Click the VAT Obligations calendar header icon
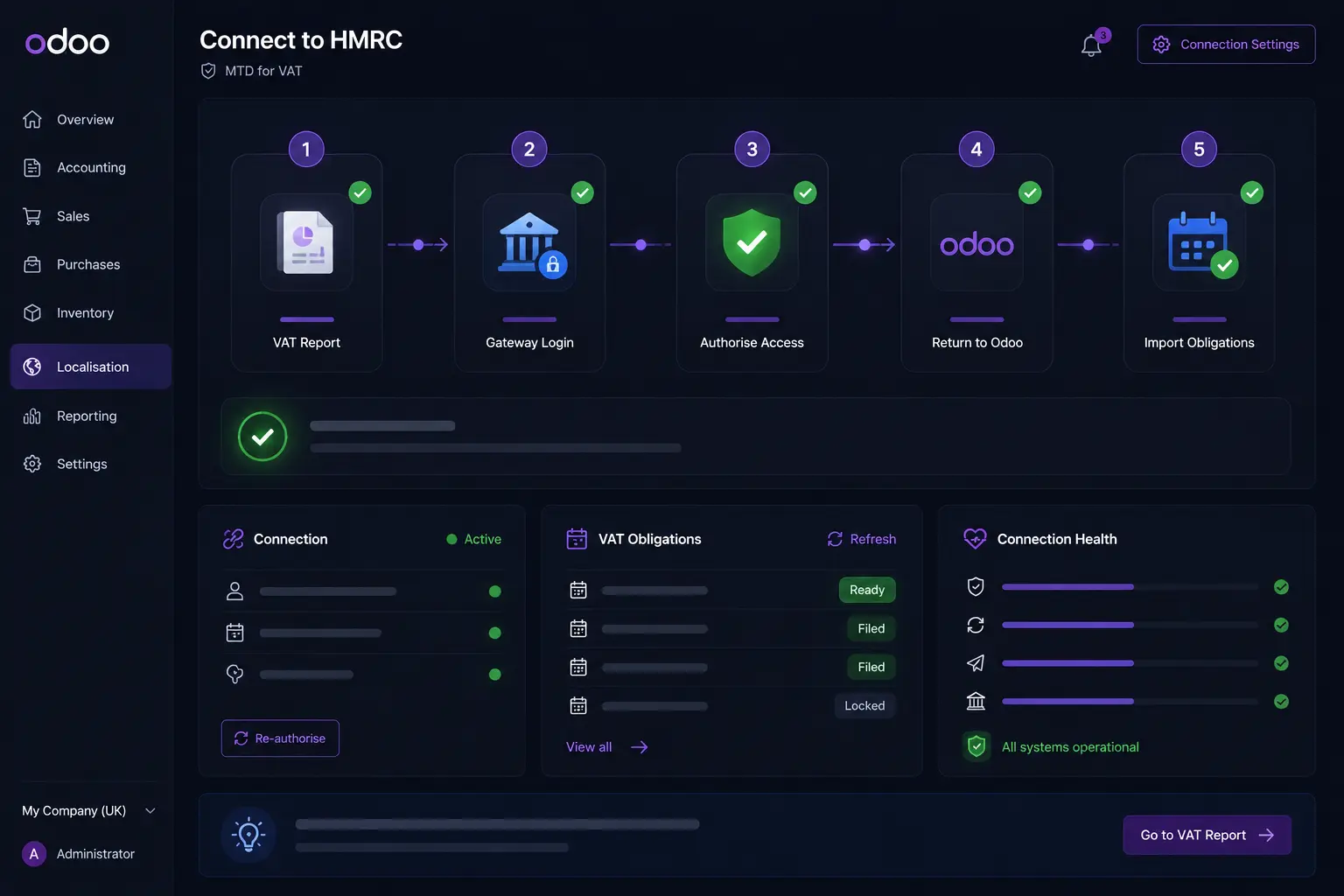 tap(577, 539)
